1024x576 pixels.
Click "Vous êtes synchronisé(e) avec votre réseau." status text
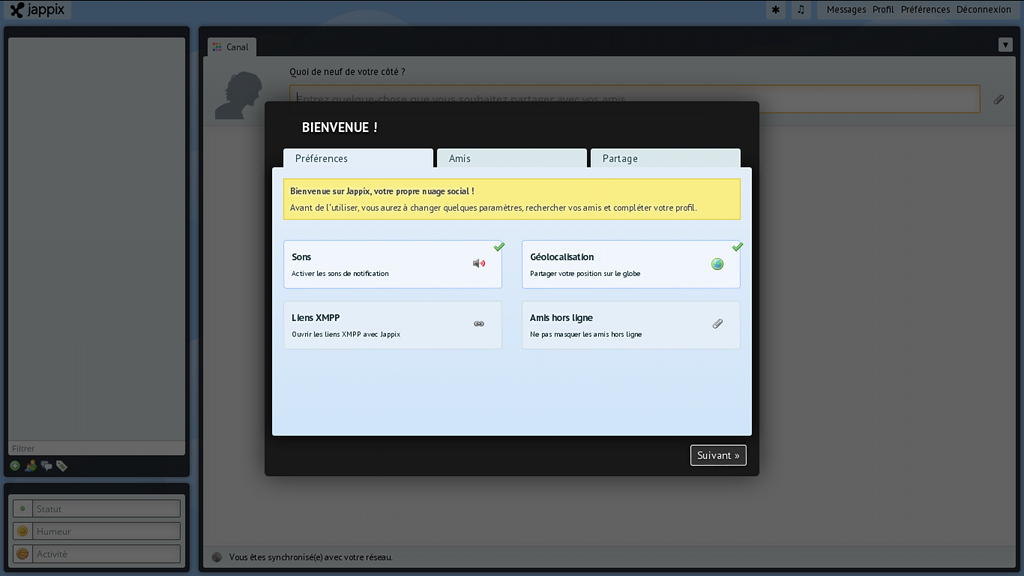click(311, 557)
